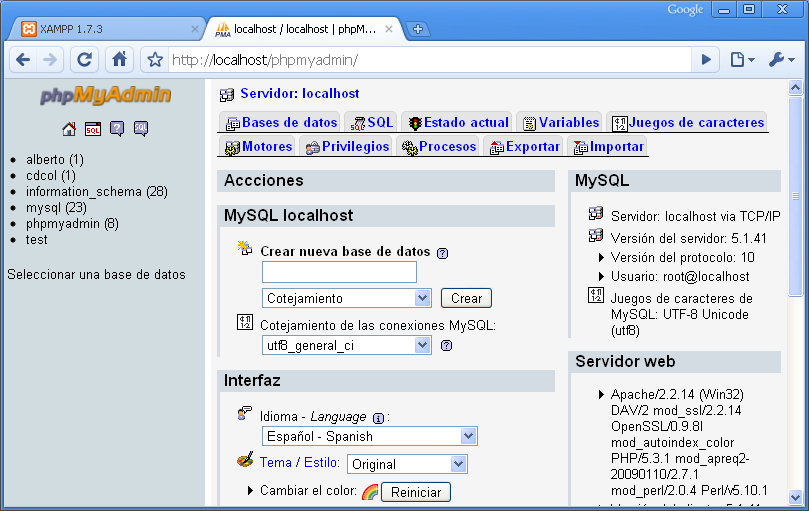
Task: Reload the page with refresh button
Action: [84, 60]
